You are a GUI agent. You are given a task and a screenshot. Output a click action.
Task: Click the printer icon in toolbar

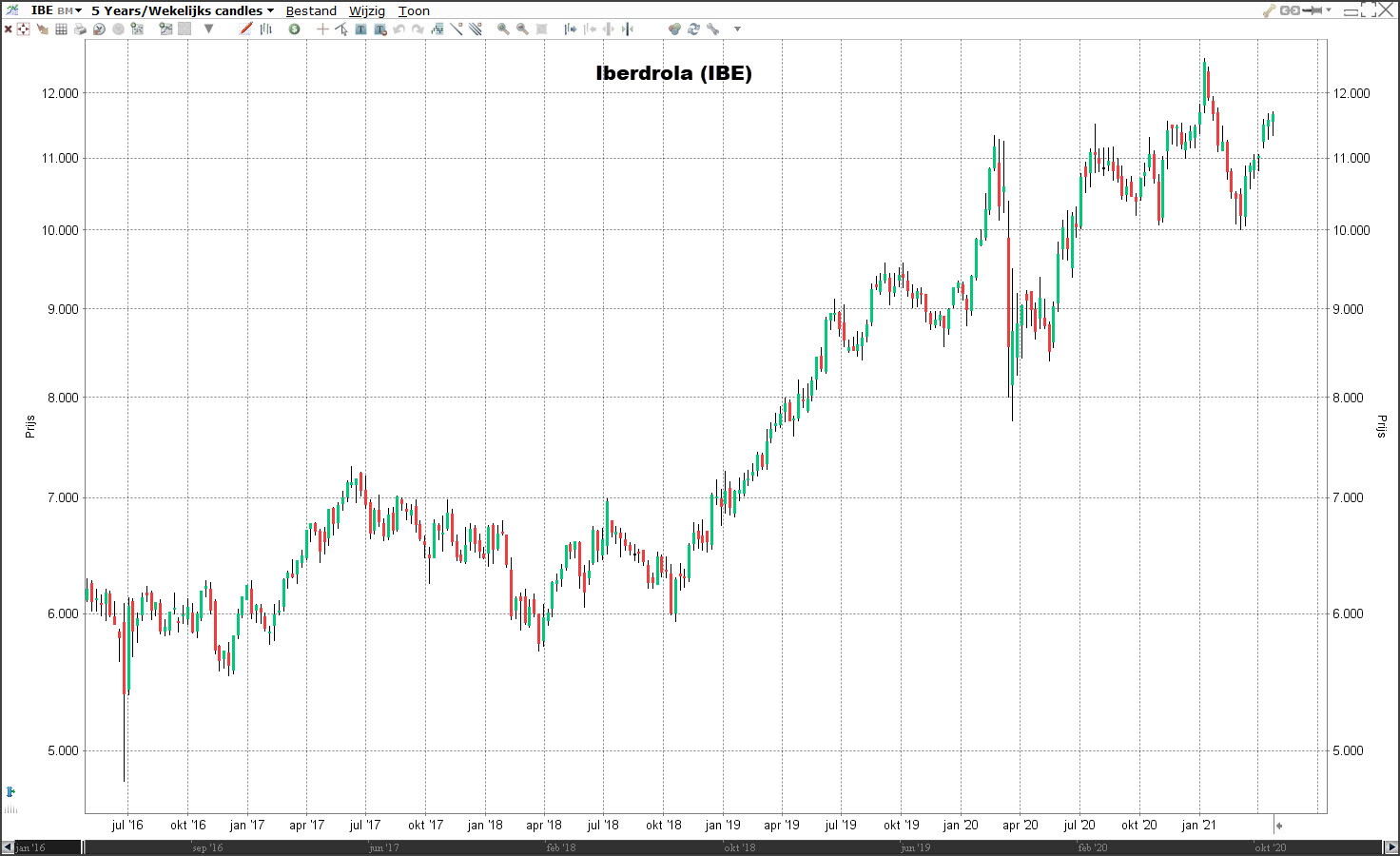tap(80, 29)
